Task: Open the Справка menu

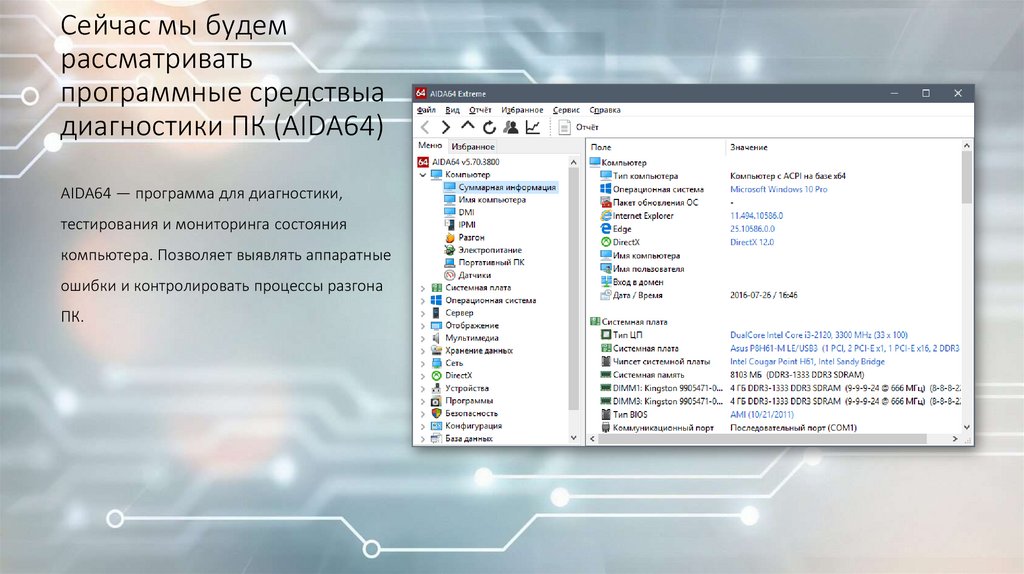Action: click(605, 110)
